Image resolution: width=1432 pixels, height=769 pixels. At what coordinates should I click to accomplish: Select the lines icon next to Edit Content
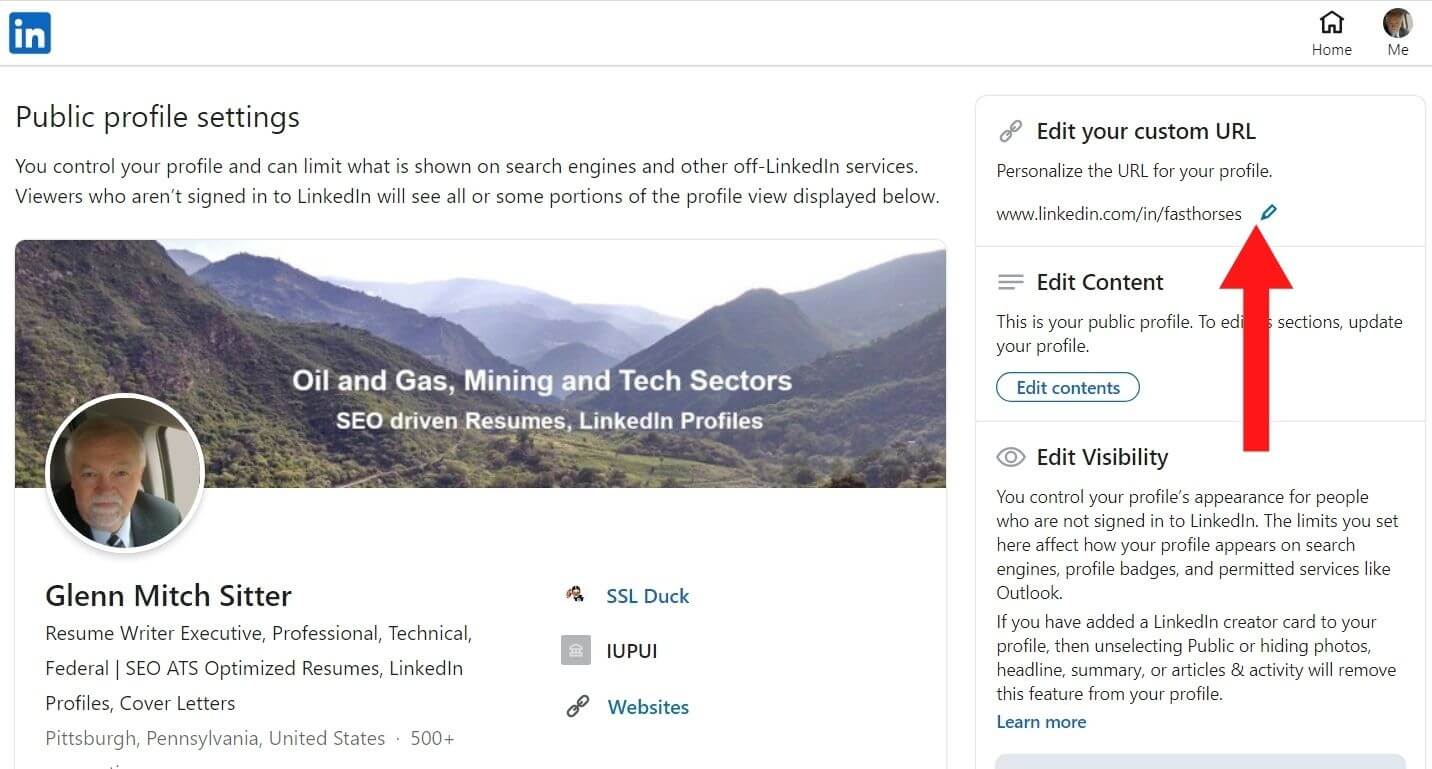[x=1010, y=281]
